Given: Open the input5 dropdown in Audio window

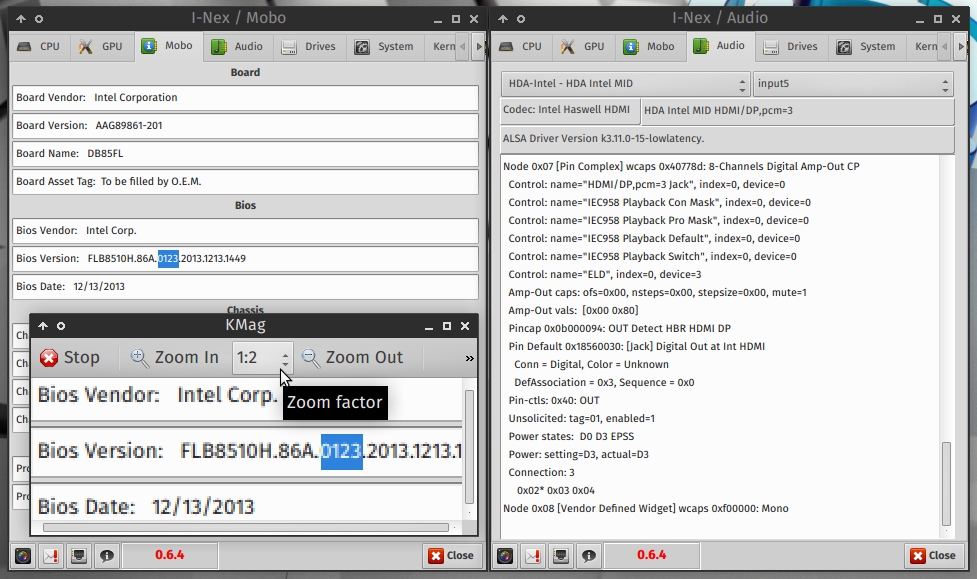Looking at the screenshot, I should (x=853, y=84).
